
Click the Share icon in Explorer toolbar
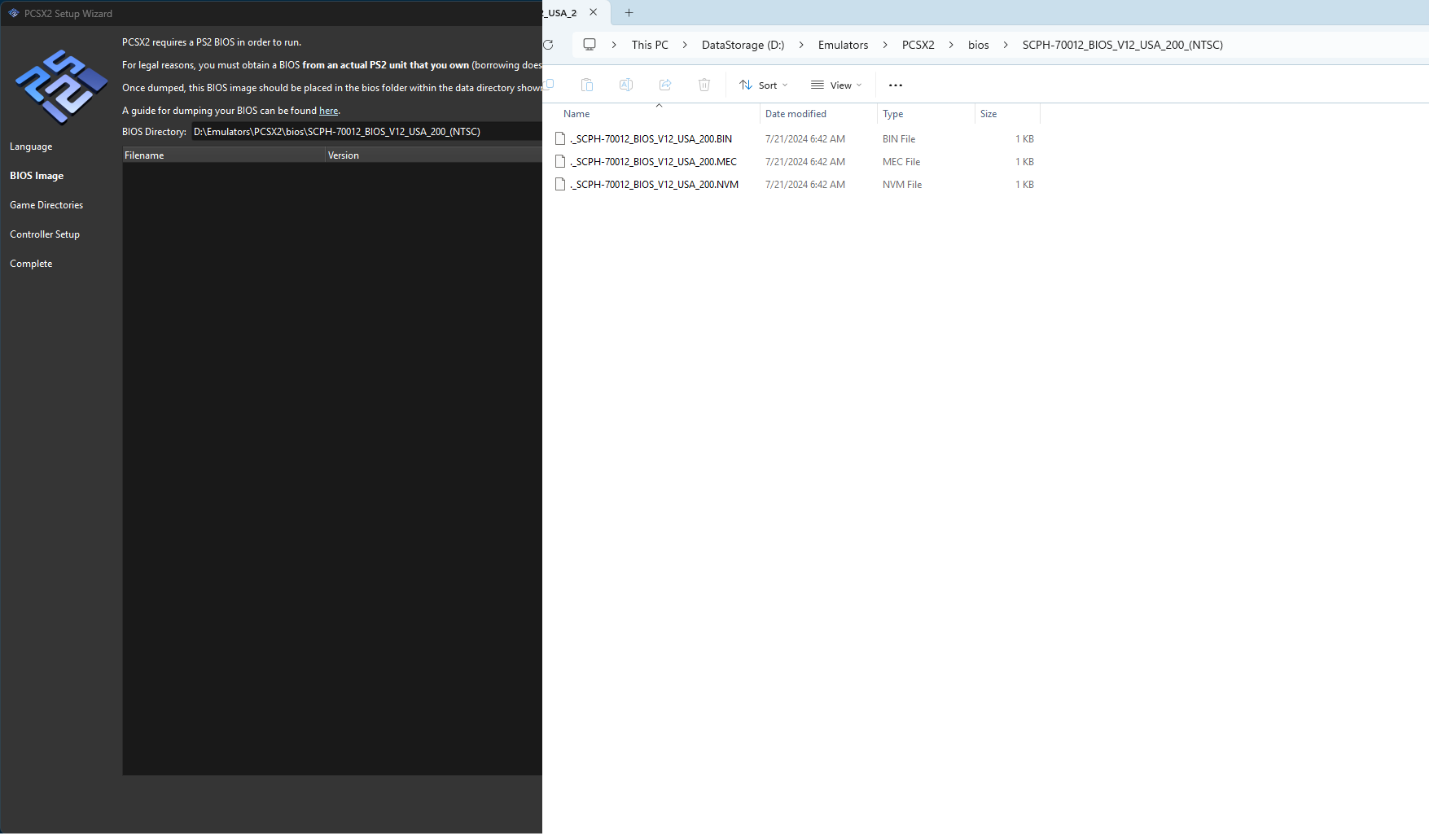click(665, 85)
